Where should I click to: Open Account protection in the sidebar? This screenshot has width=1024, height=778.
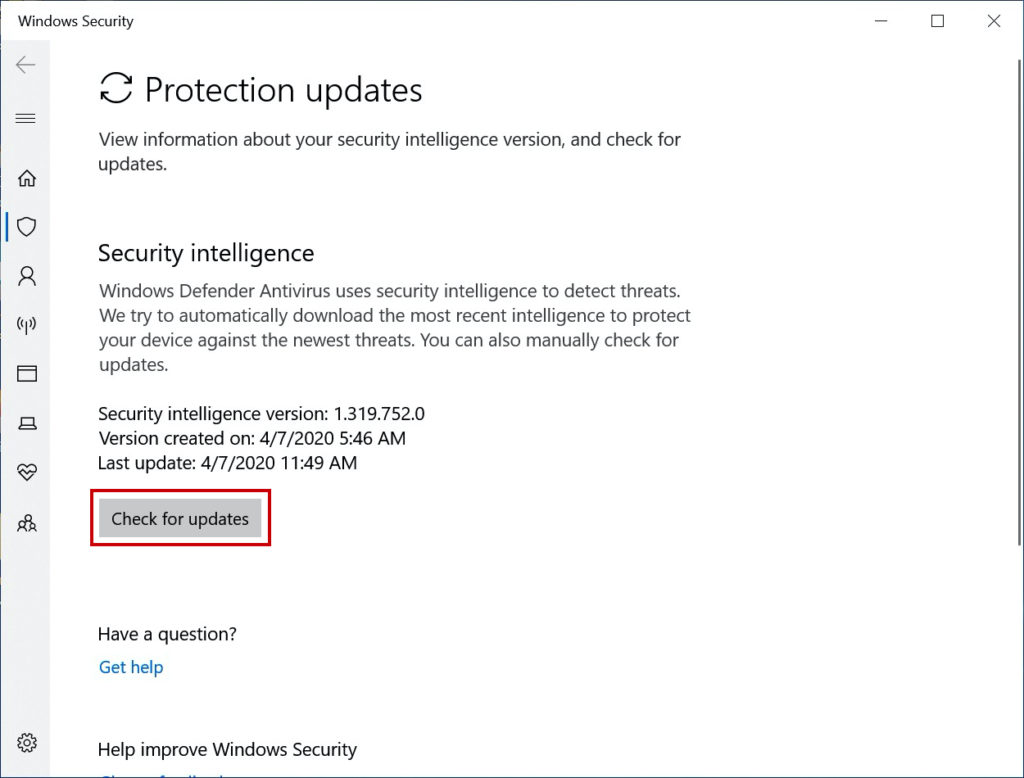point(26,276)
